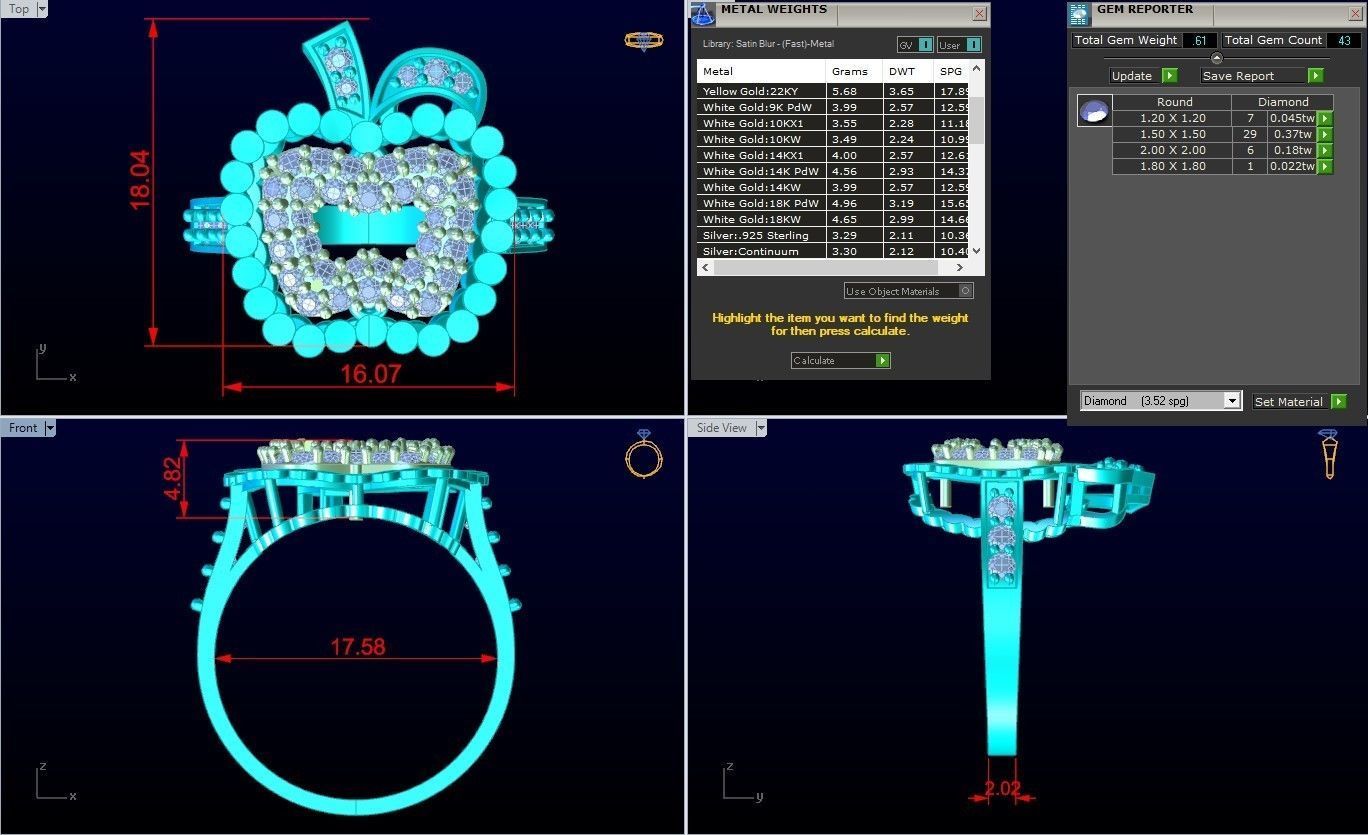This screenshot has height=835, width=1368.
Task: Click the 5.68 grams cell
Action: click(x=854, y=91)
